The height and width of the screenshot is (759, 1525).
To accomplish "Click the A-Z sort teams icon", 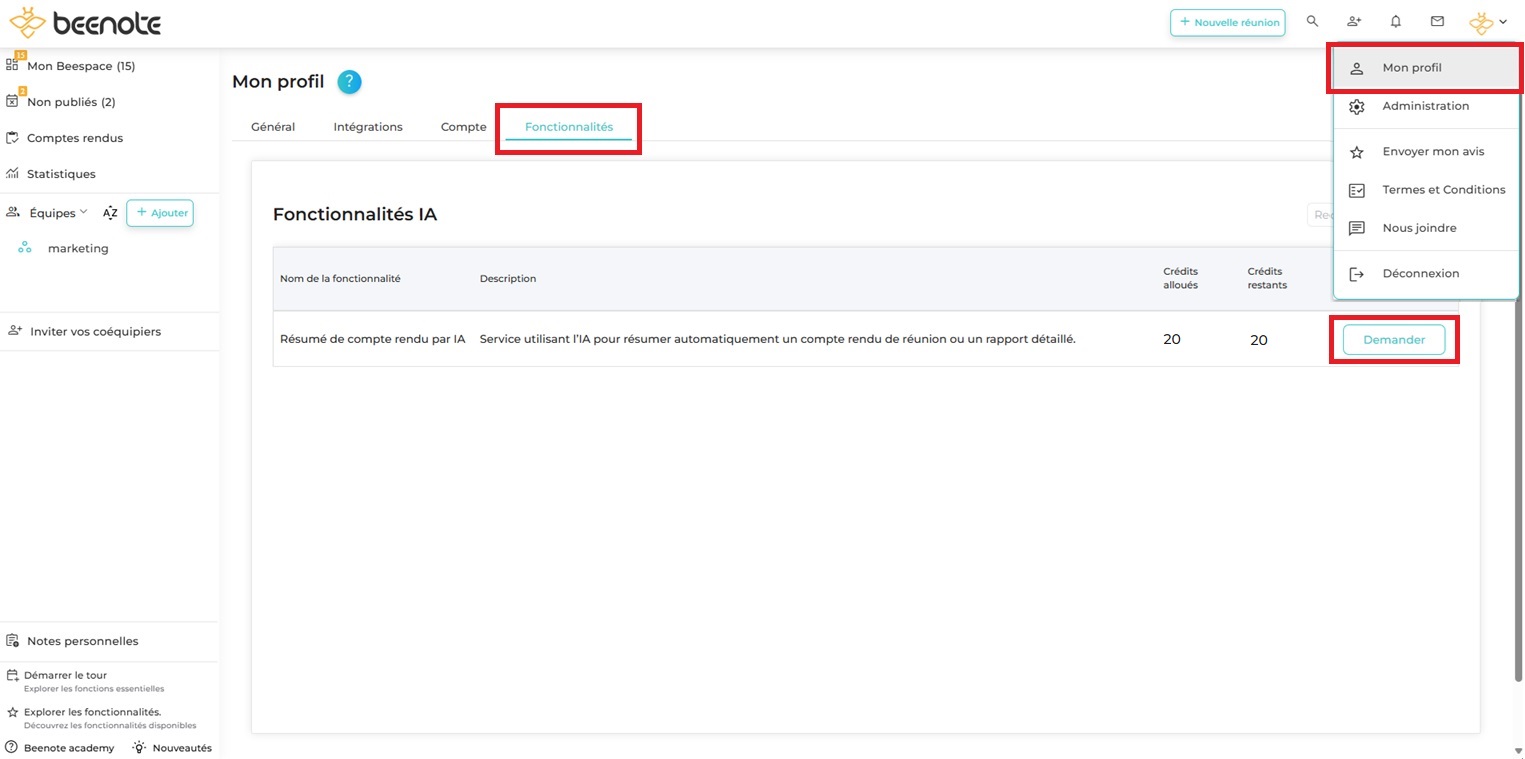I will click(x=110, y=213).
